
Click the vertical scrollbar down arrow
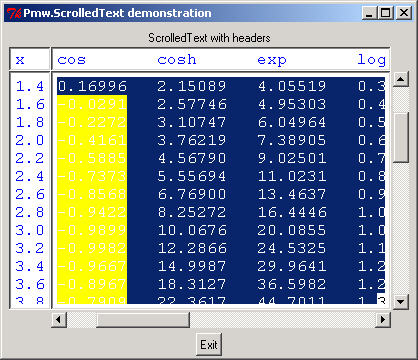[401, 302]
